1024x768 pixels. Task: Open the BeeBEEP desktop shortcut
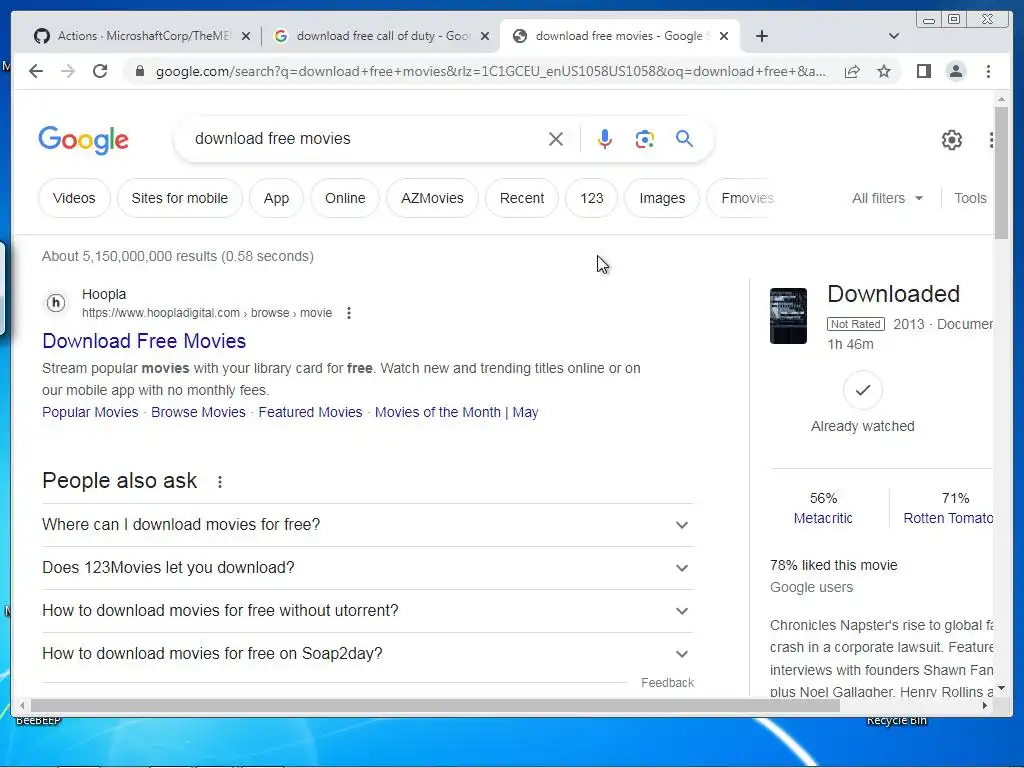tap(38, 720)
